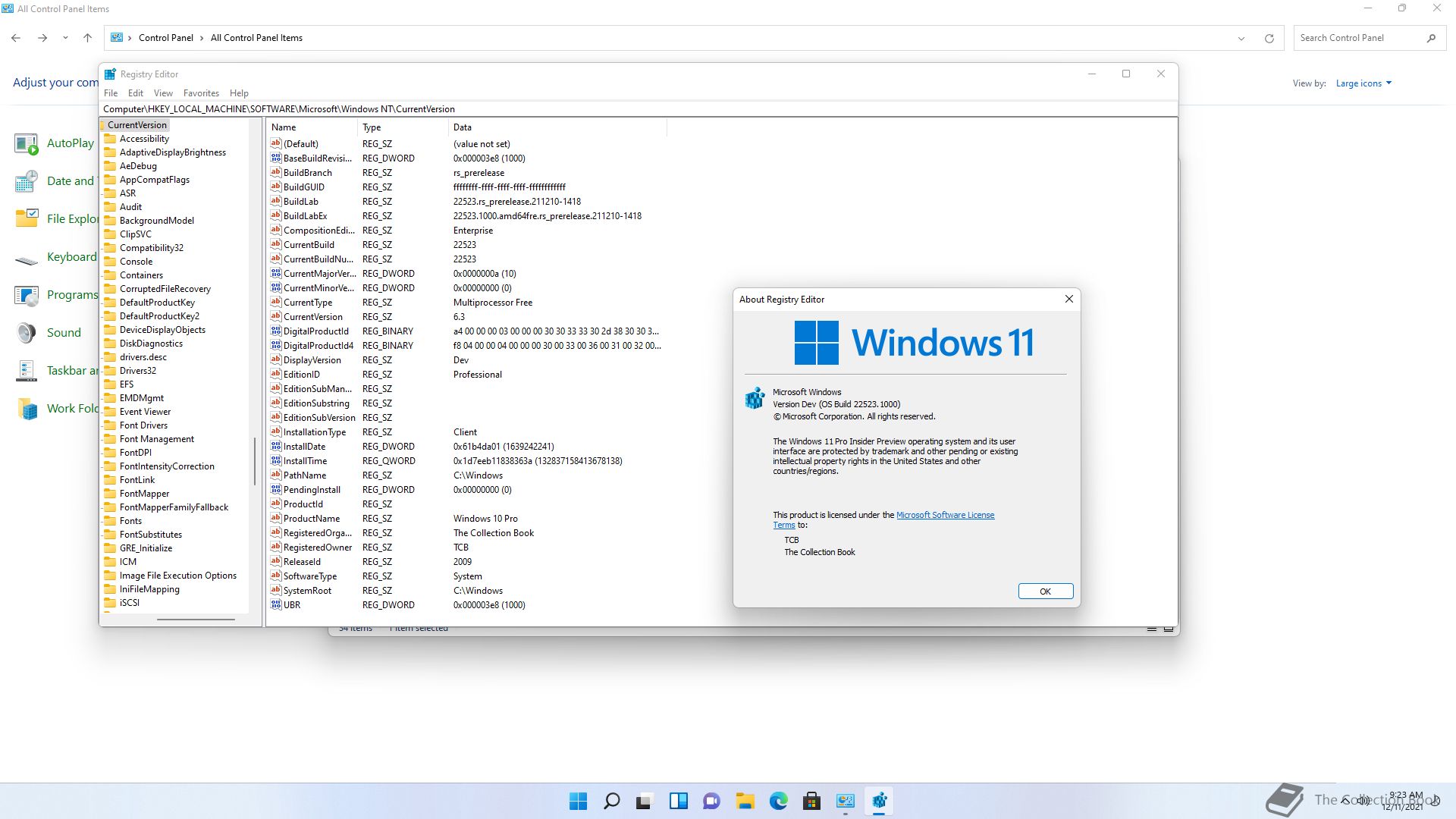This screenshot has width=1456, height=819.
Task: Select ProductName registry value
Action: (x=311, y=519)
